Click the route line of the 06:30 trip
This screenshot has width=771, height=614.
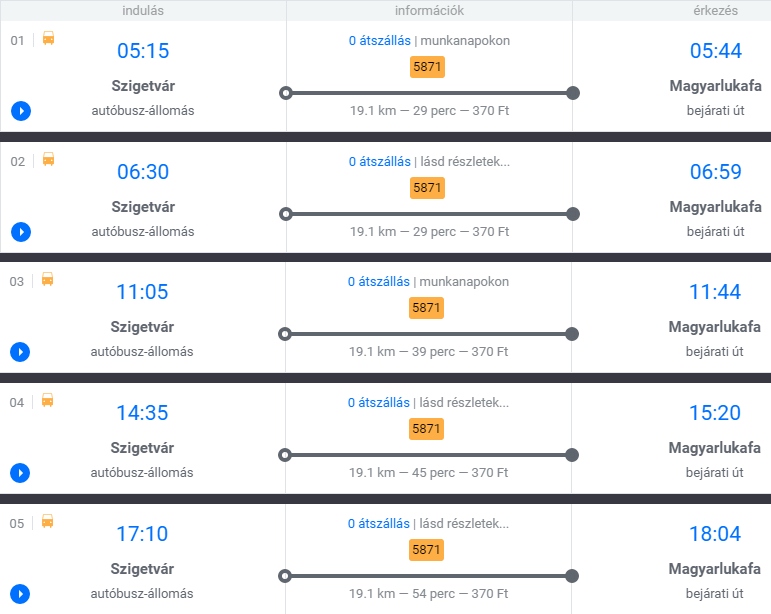(429, 214)
